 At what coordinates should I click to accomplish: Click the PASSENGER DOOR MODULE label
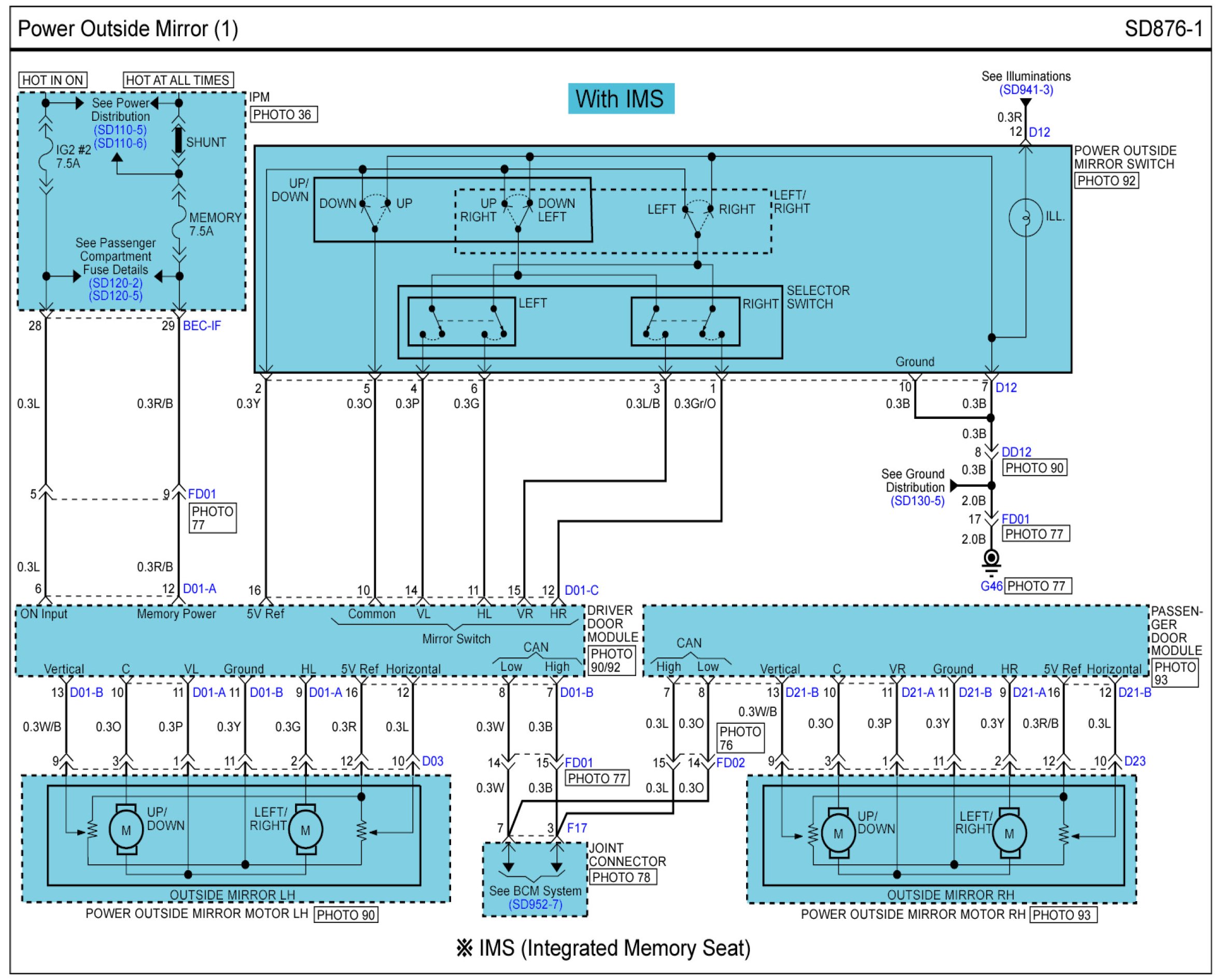[x=1177, y=631]
